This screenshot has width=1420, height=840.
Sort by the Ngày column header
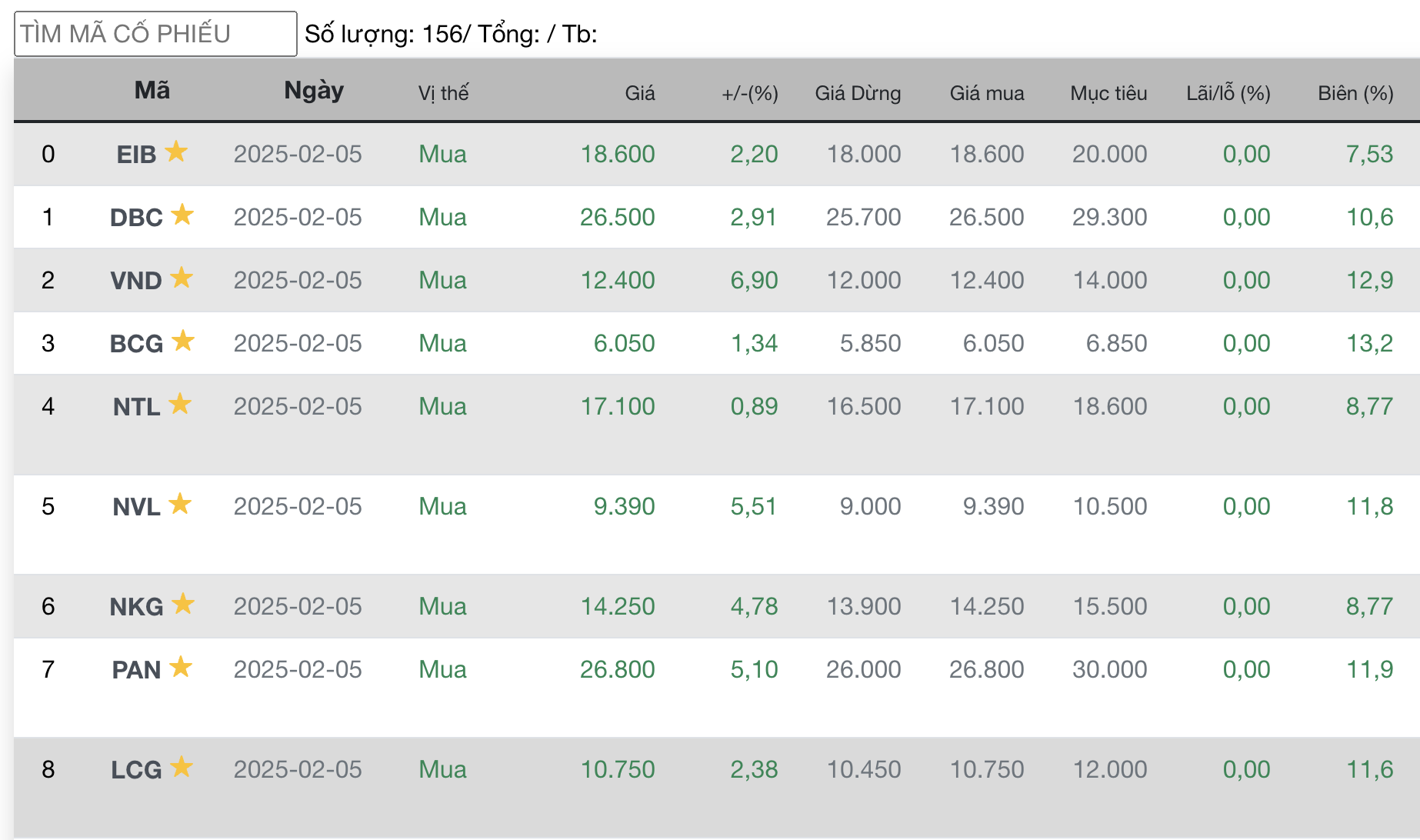[314, 91]
